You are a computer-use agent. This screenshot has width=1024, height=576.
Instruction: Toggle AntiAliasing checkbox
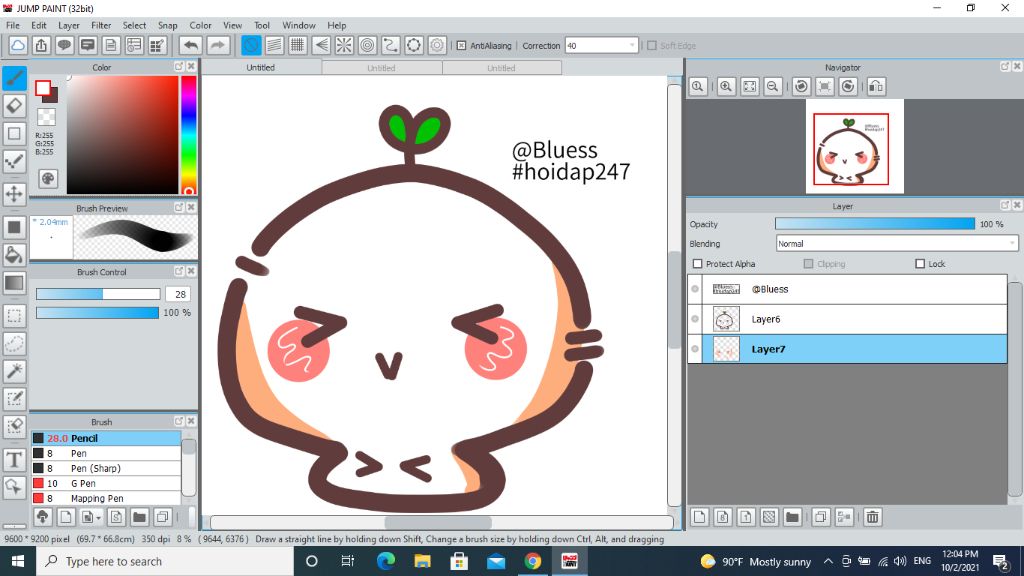461,46
